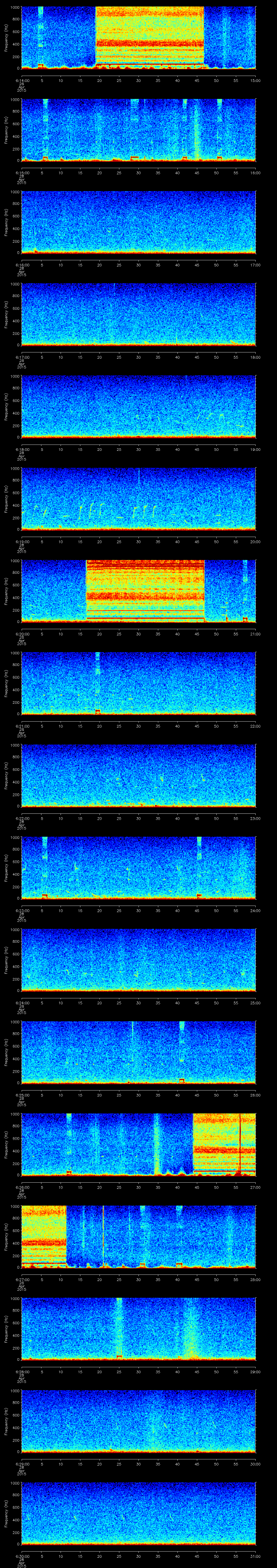This screenshot has height=1568, width=277.
Task: Click the '6:17:00' start time label
Action: pos(22,357)
